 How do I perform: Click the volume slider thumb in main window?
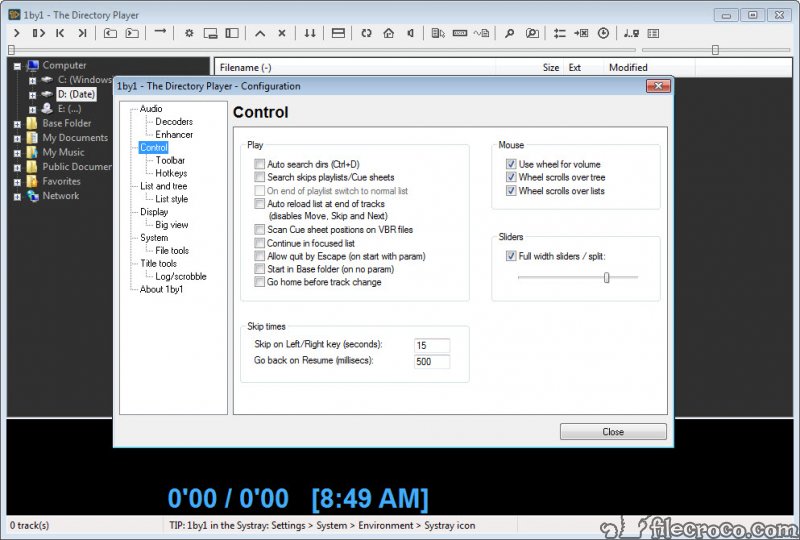715,50
